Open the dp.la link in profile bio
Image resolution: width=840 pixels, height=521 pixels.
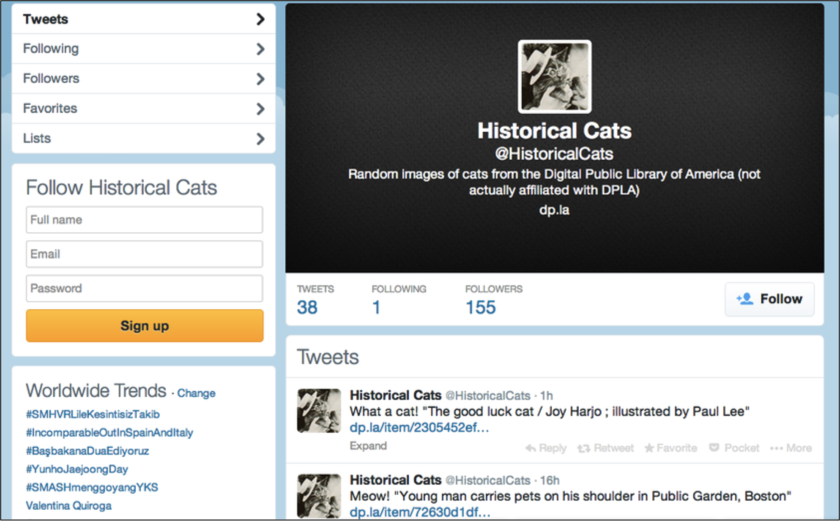pos(554,210)
